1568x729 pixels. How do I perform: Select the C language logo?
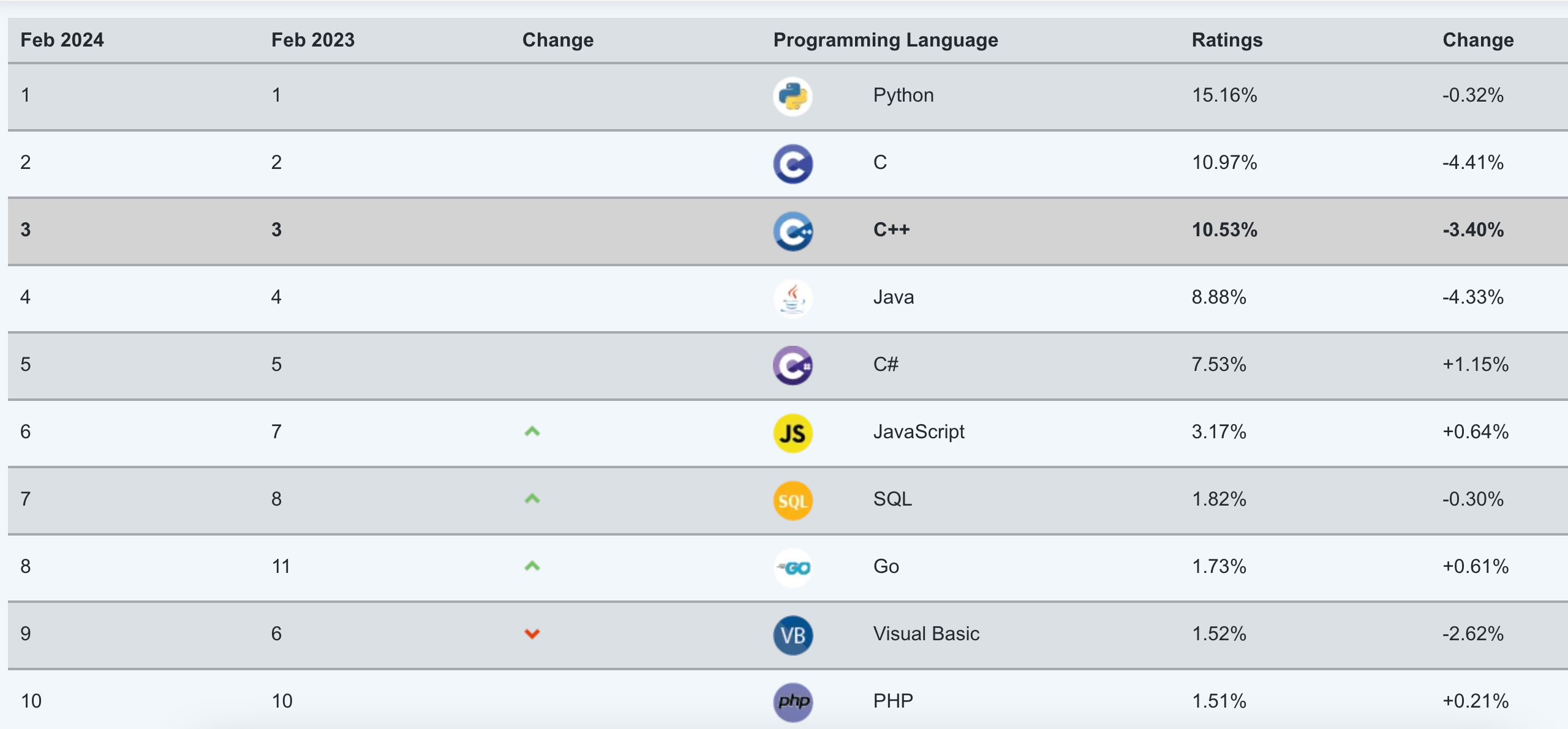tap(793, 162)
